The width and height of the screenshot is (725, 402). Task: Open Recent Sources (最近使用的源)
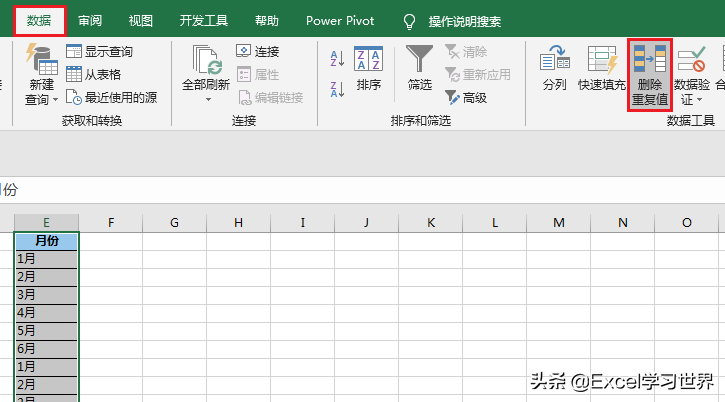[x=111, y=97]
